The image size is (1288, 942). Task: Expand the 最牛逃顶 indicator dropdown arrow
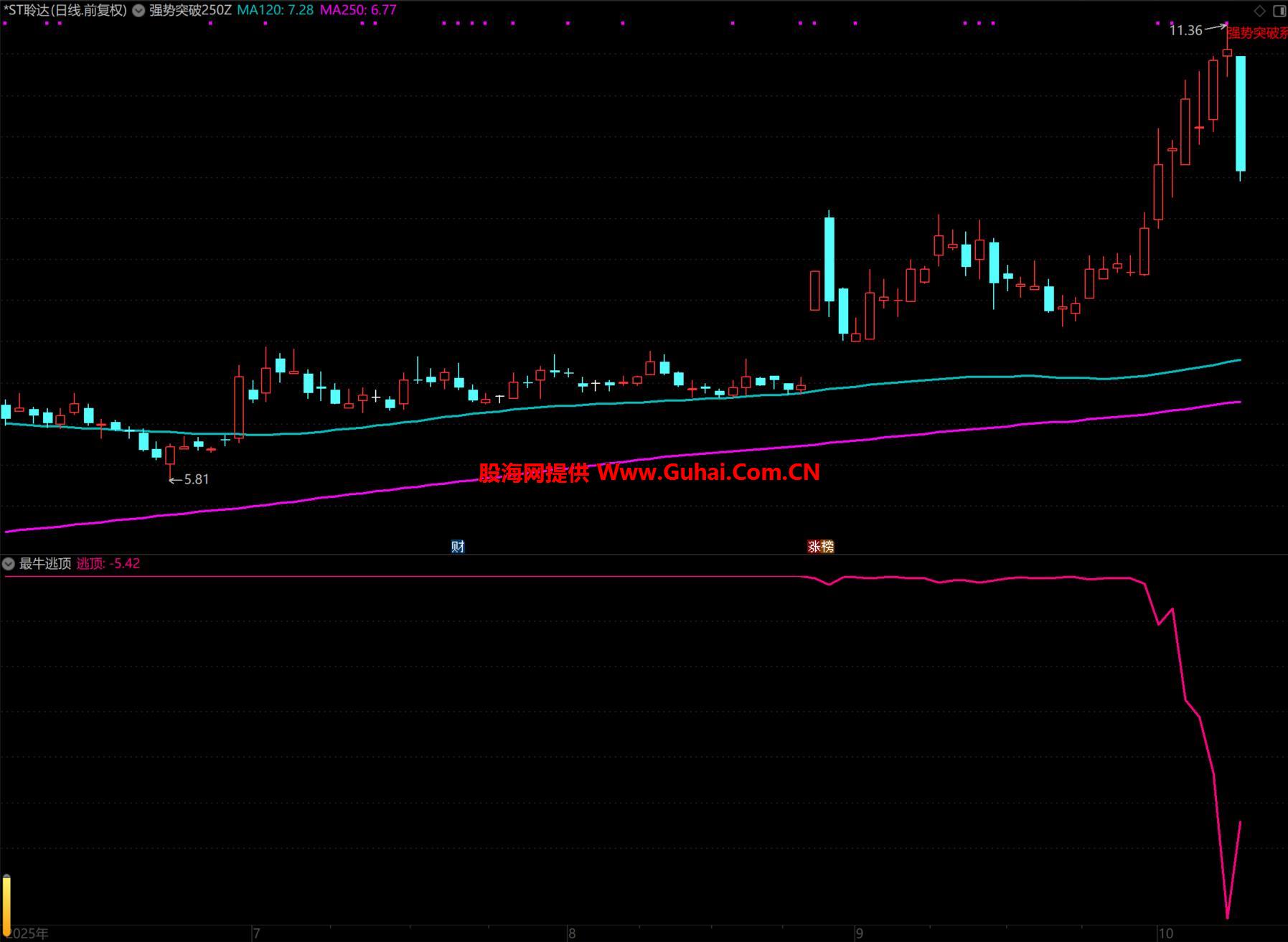tap(9, 564)
